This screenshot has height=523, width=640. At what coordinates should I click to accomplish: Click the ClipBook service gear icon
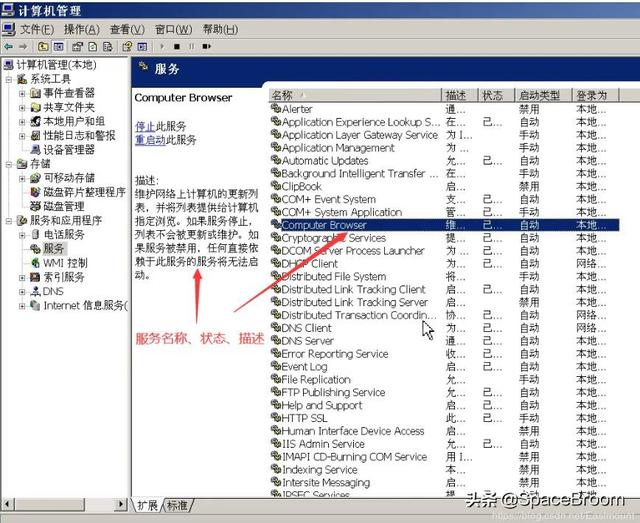276,186
